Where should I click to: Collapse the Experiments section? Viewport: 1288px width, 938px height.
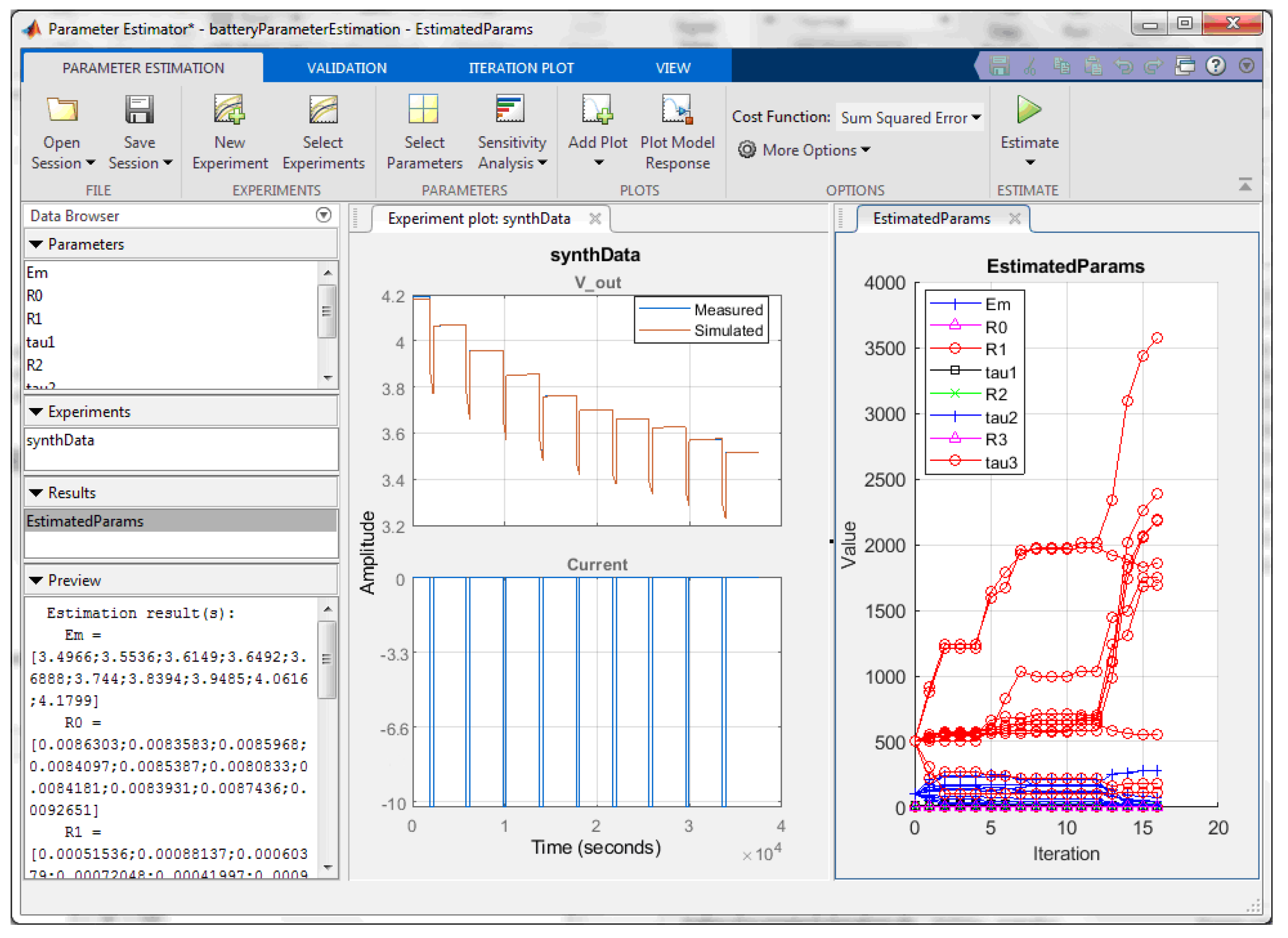[x=36, y=412]
